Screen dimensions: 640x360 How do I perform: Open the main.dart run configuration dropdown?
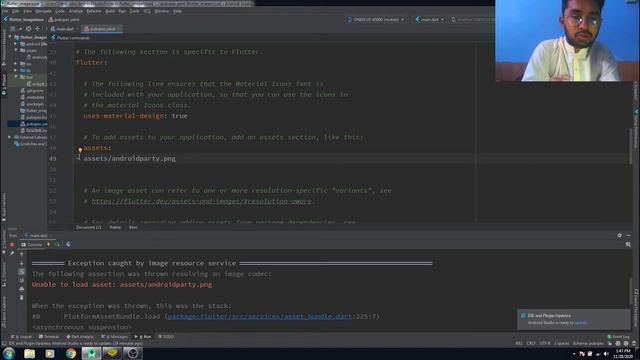429,20
